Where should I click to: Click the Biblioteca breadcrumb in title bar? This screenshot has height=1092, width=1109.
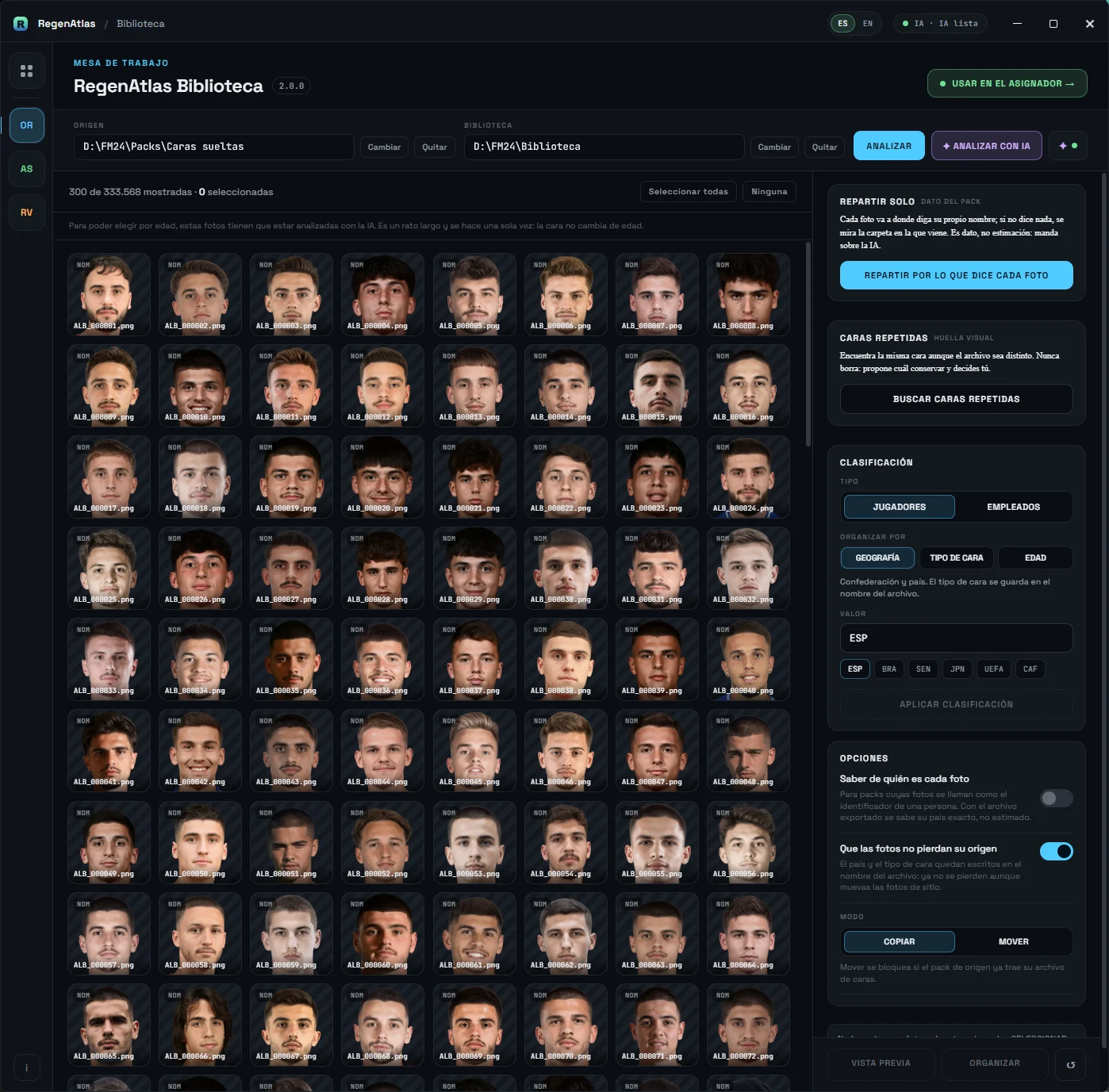(140, 24)
